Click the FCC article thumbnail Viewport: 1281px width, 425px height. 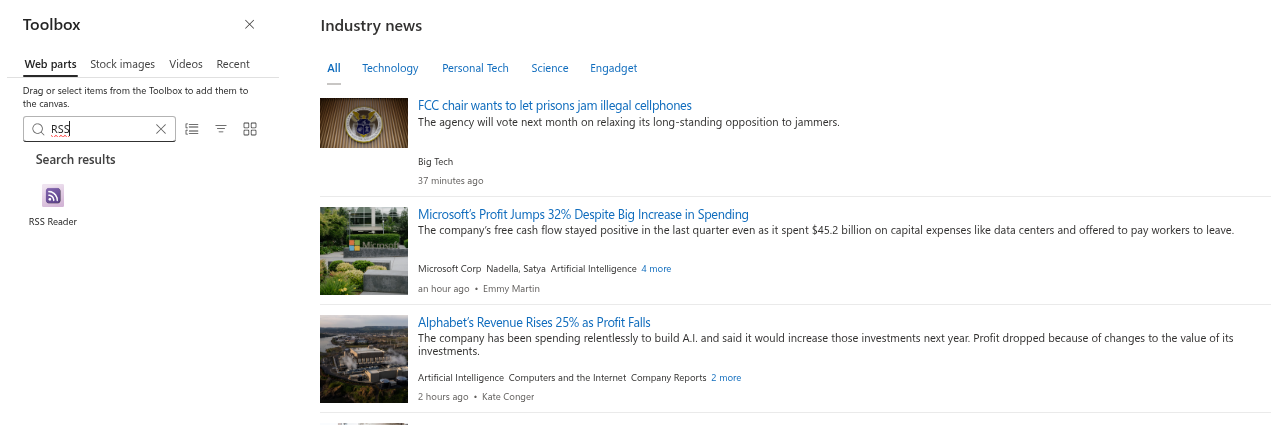[364, 123]
